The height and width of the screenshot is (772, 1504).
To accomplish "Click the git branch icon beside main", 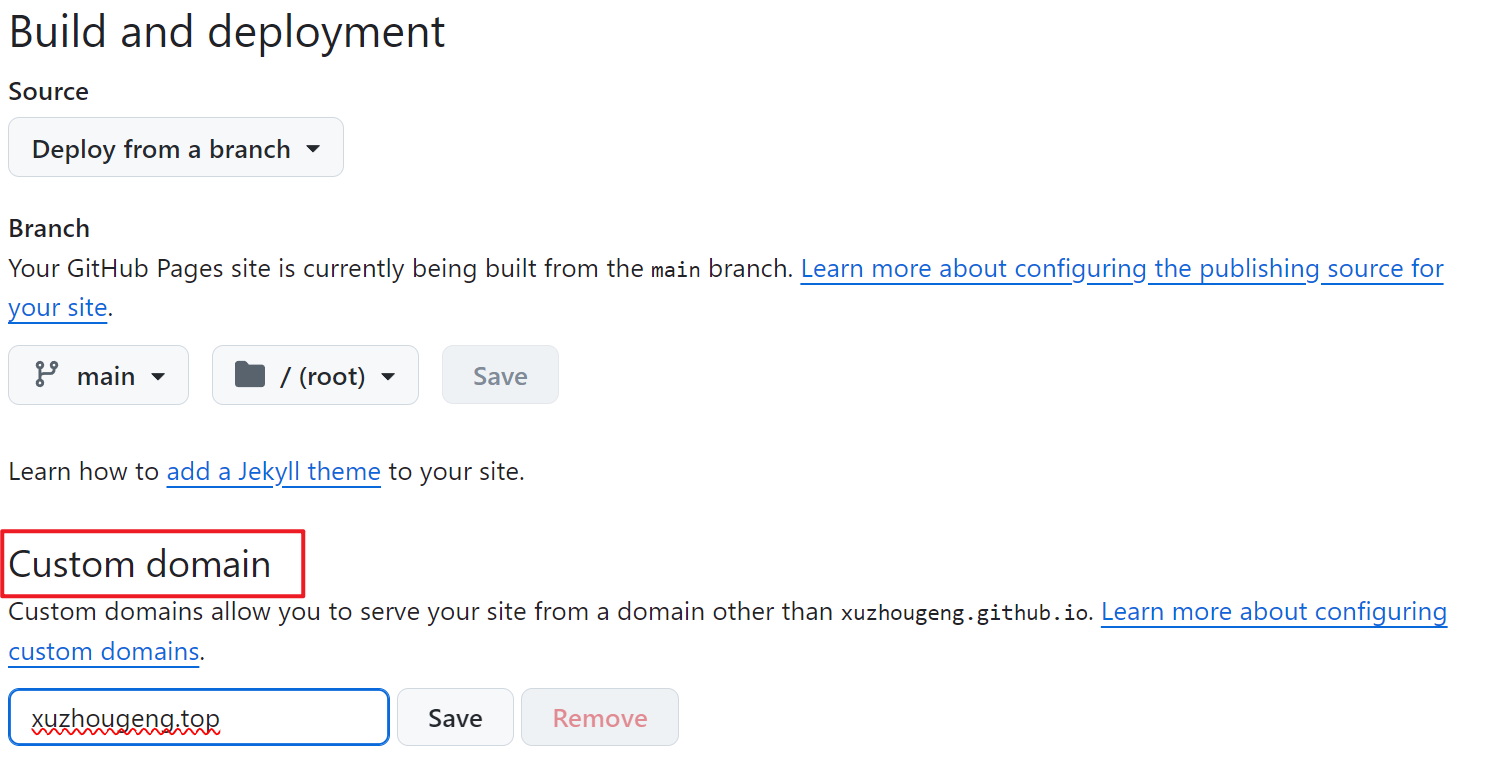I will 46,375.
